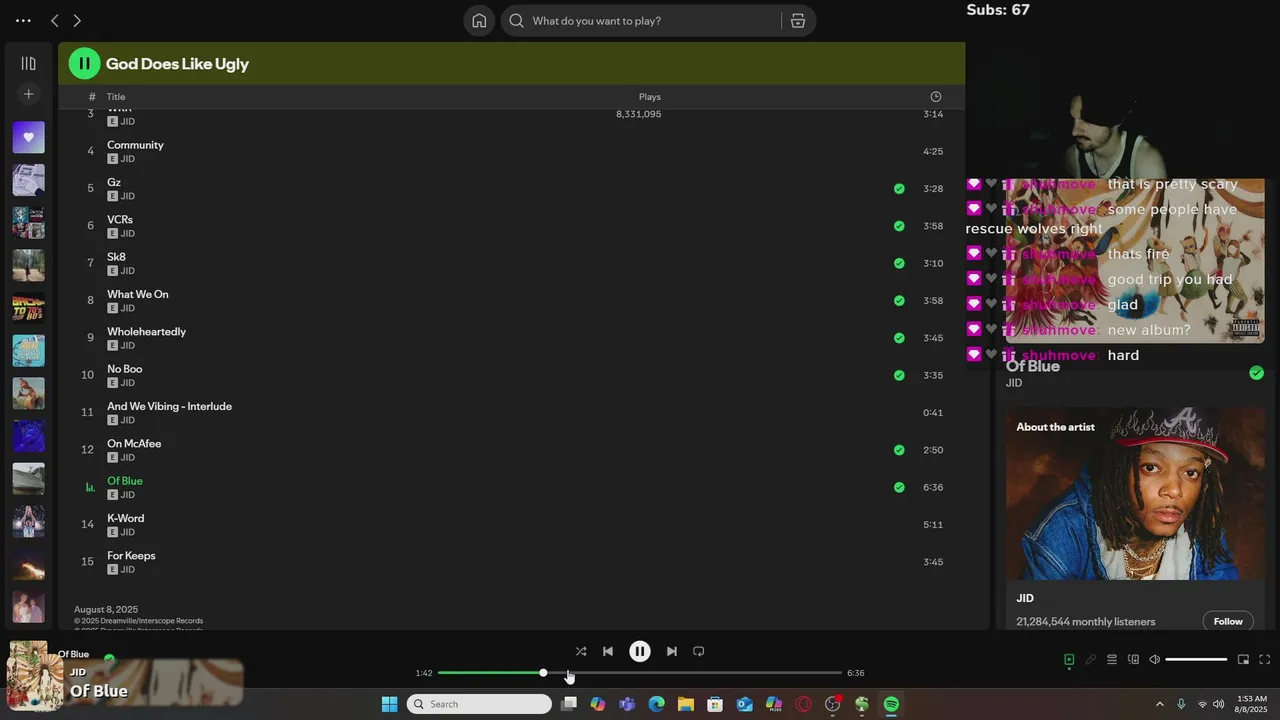This screenshot has width=1280, height=720.
Task: Click the plus Create playlist icon
Action: (28, 94)
